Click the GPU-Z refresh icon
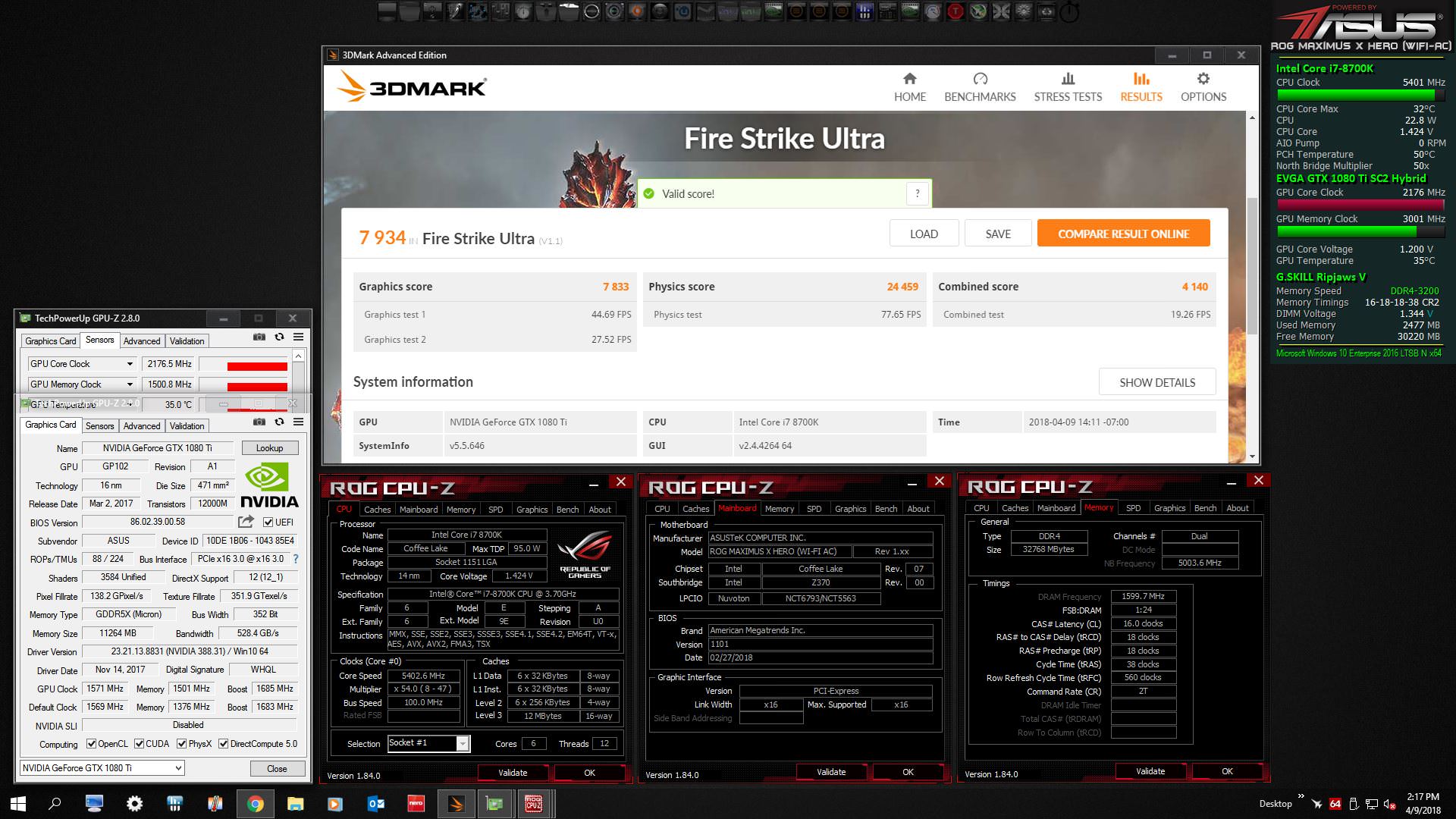Image resolution: width=1456 pixels, height=819 pixels. click(x=279, y=422)
